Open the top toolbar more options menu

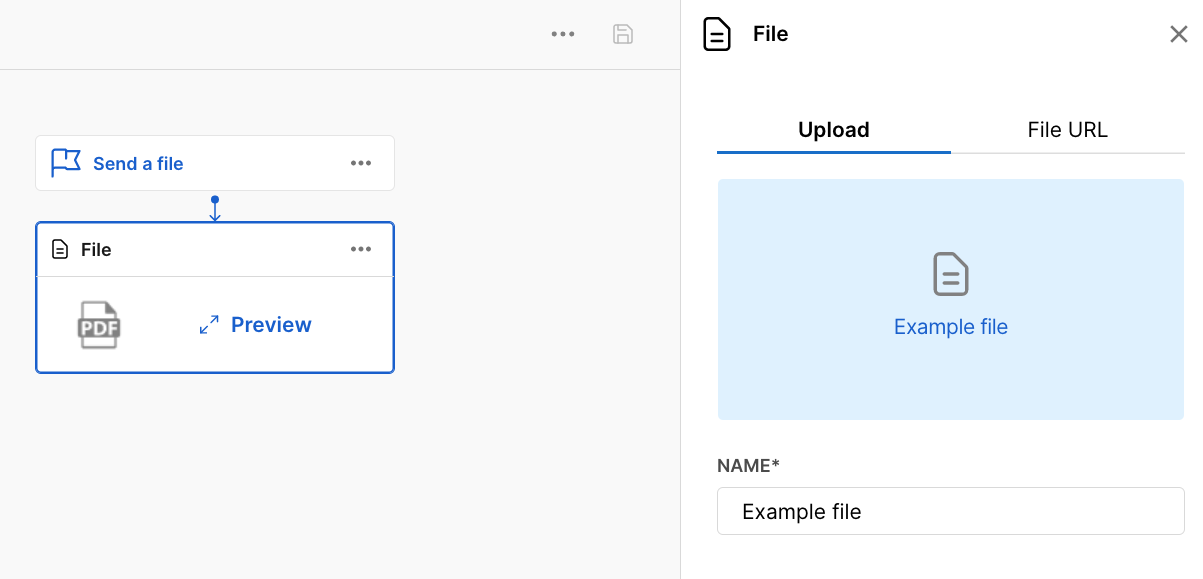[563, 34]
